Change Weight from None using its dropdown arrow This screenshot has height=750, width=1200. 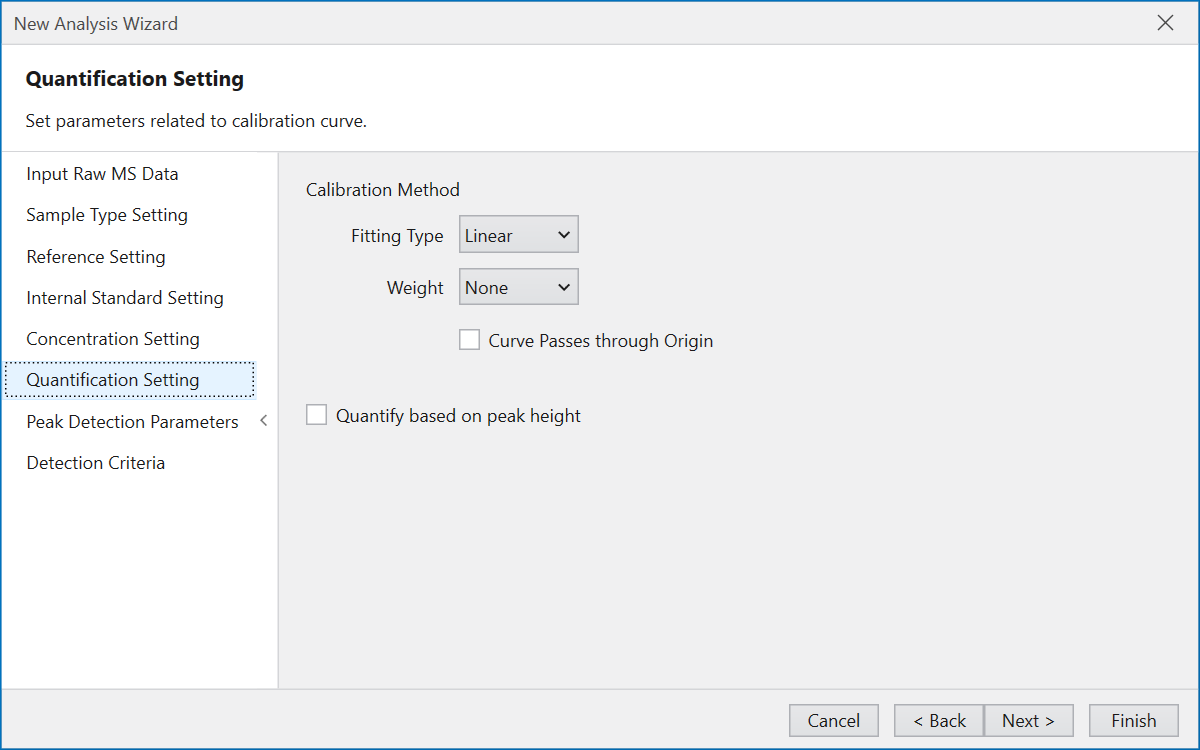pyautogui.click(x=563, y=287)
